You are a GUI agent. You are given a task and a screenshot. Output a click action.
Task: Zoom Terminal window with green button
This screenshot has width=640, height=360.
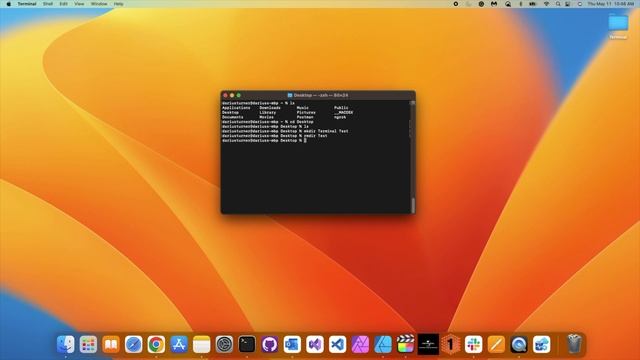click(239, 95)
